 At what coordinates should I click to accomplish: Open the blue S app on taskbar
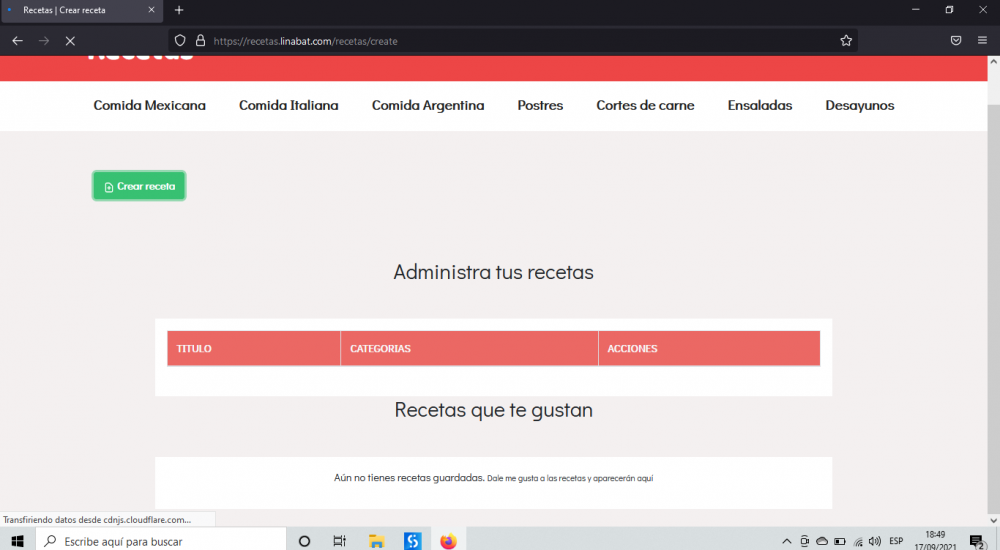click(413, 541)
